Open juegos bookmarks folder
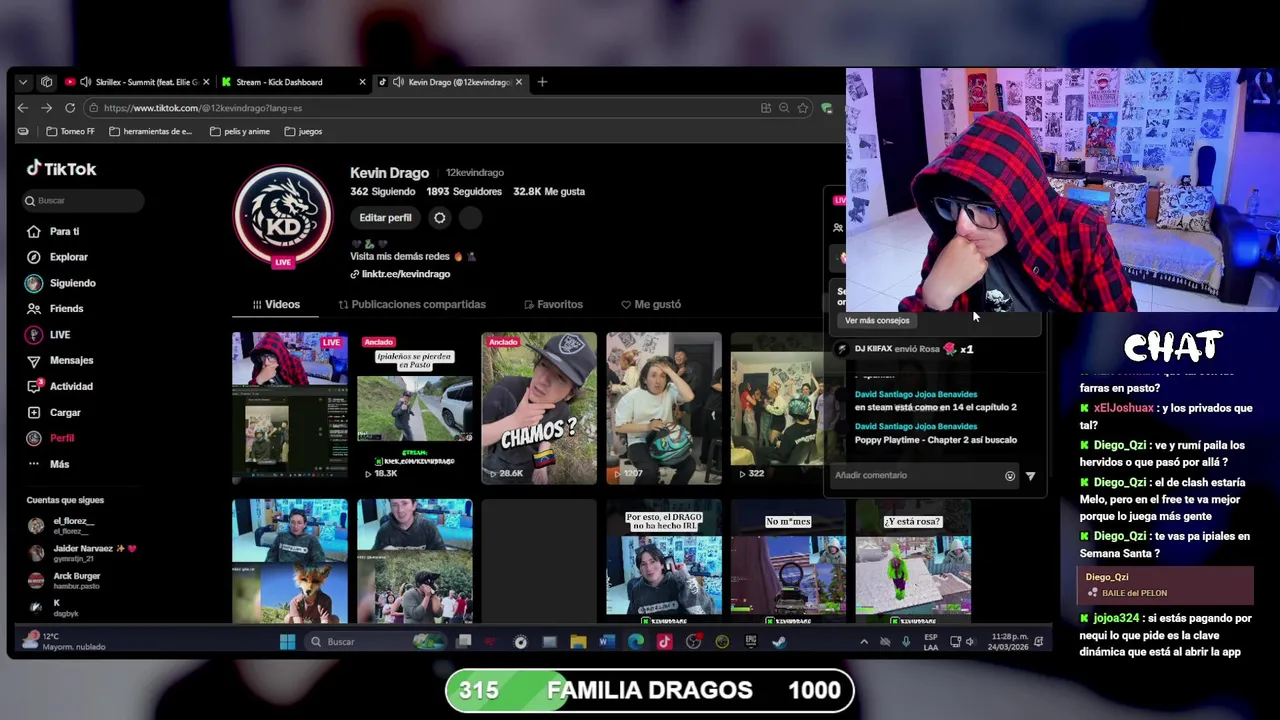The image size is (1280, 720). point(303,131)
